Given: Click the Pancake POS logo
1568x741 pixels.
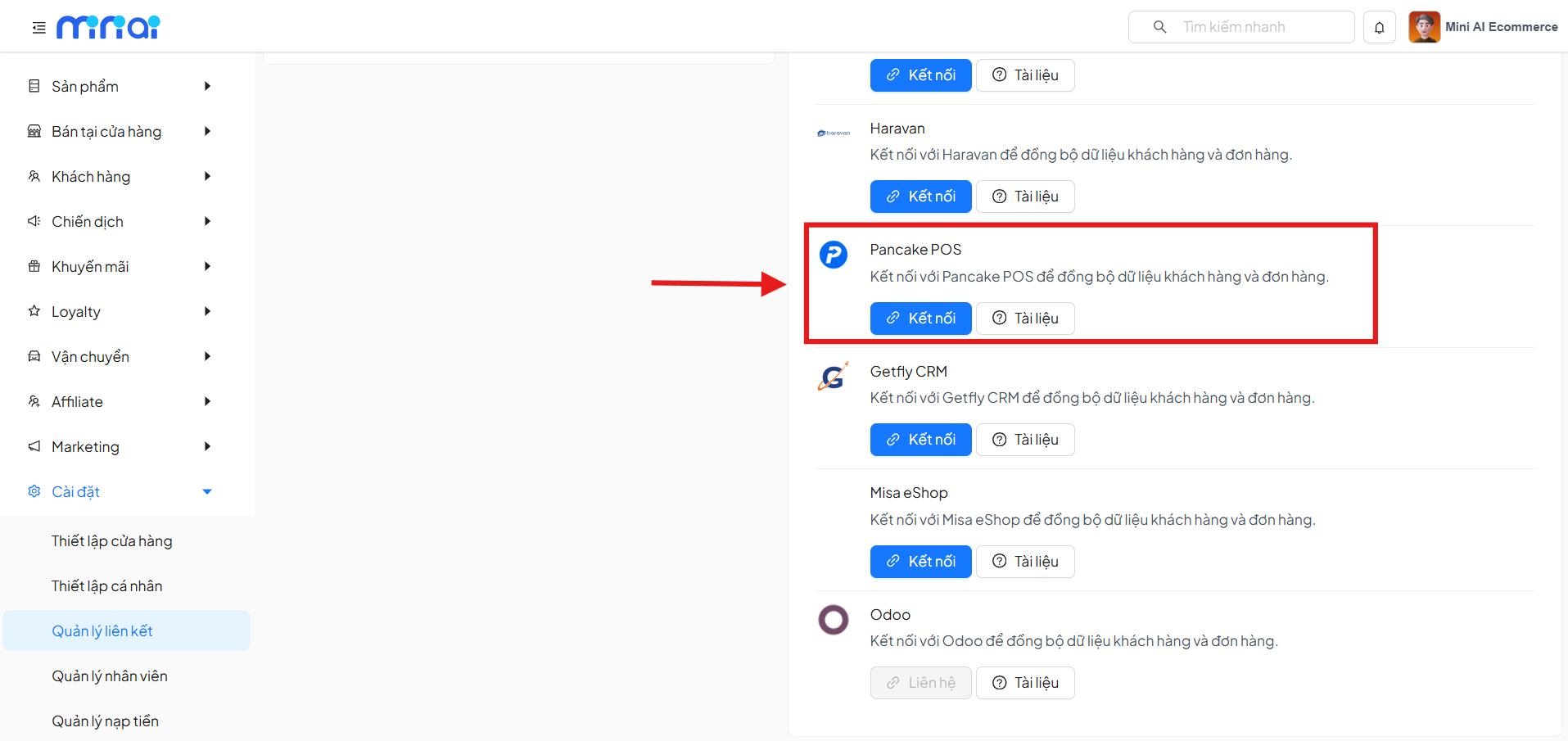Looking at the screenshot, I should [x=833, y=255].
